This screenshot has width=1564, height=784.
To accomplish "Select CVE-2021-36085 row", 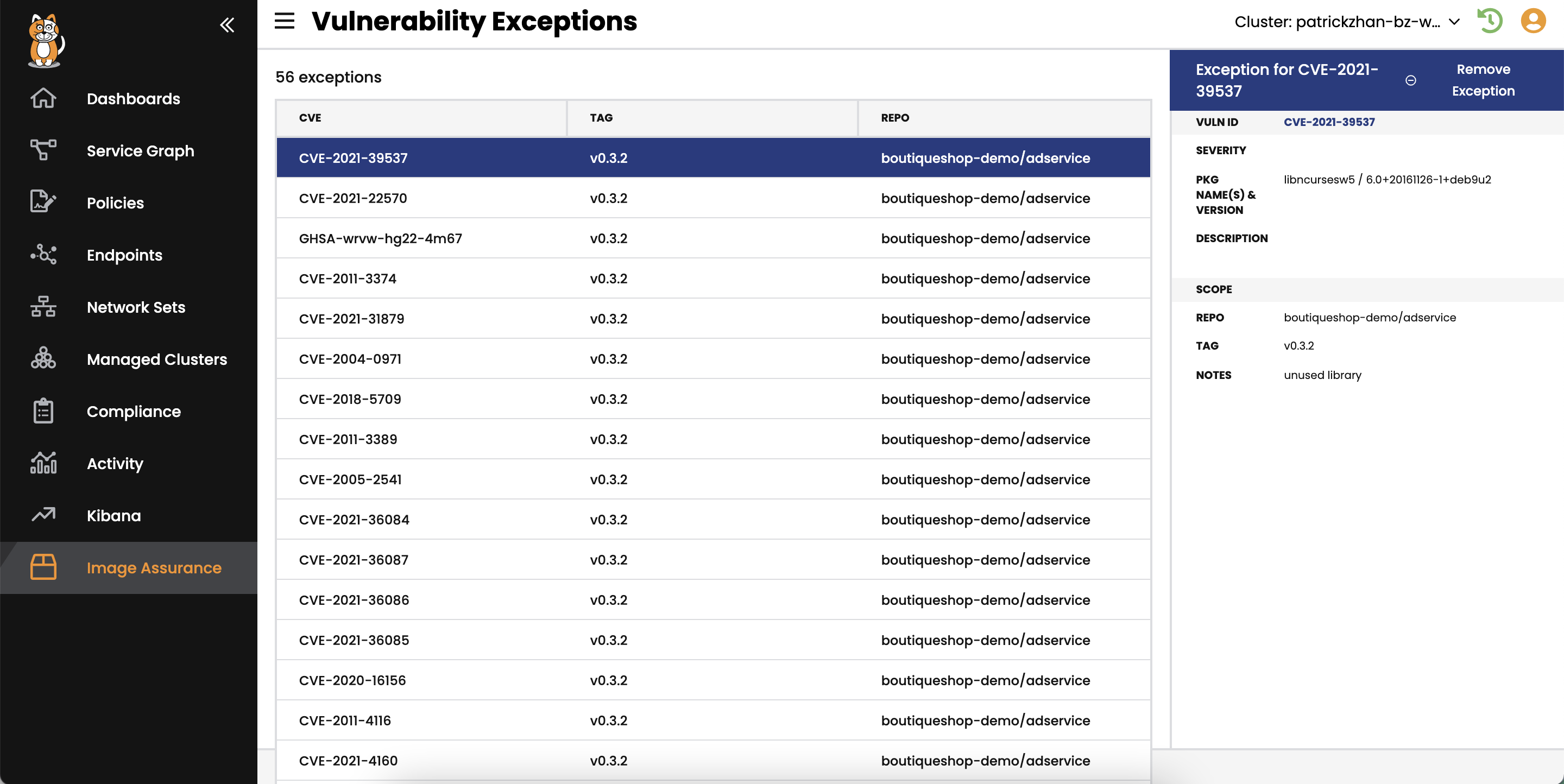I will (x=713, y=640).
